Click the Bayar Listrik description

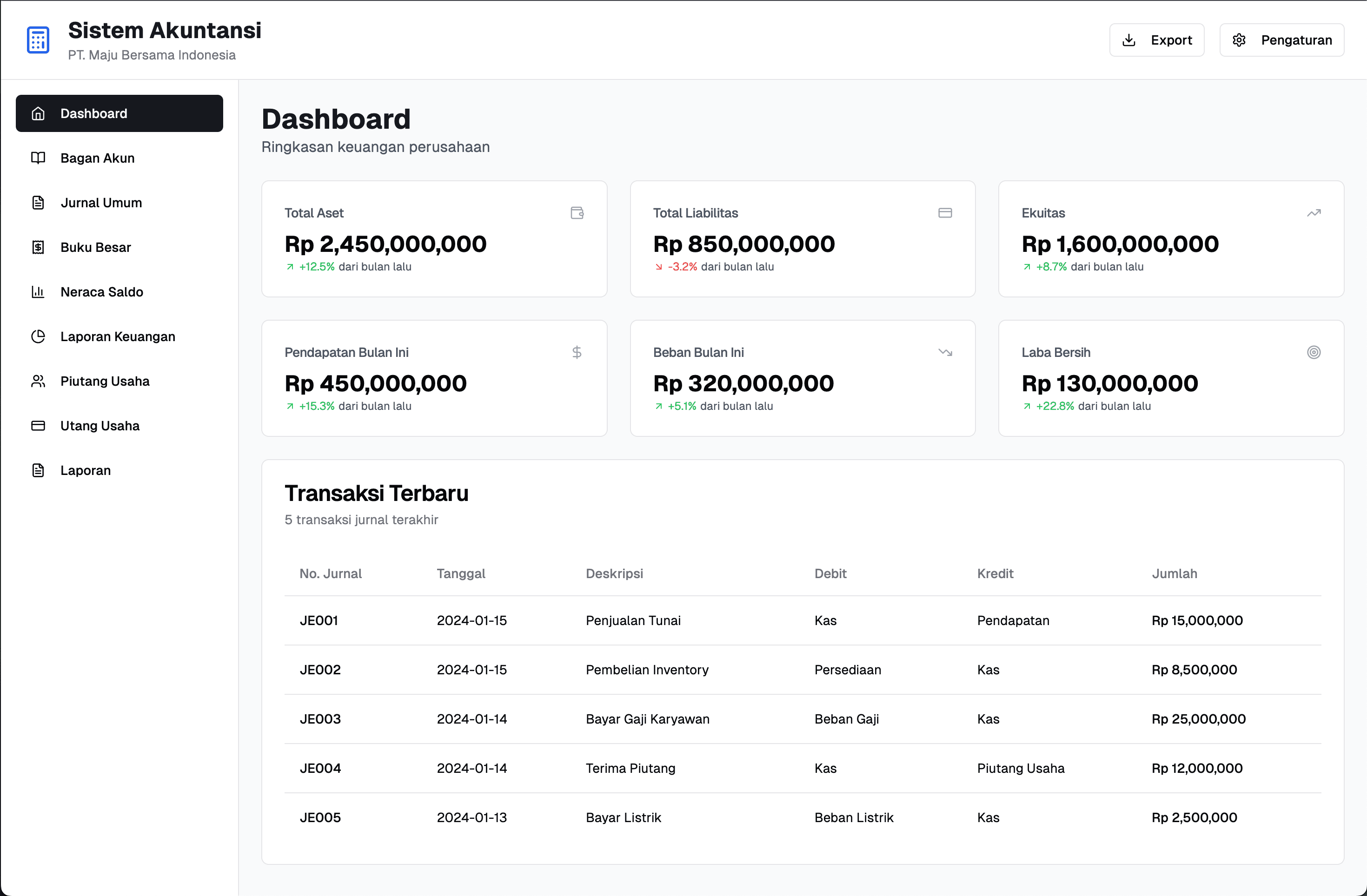(x=624, y=818)
